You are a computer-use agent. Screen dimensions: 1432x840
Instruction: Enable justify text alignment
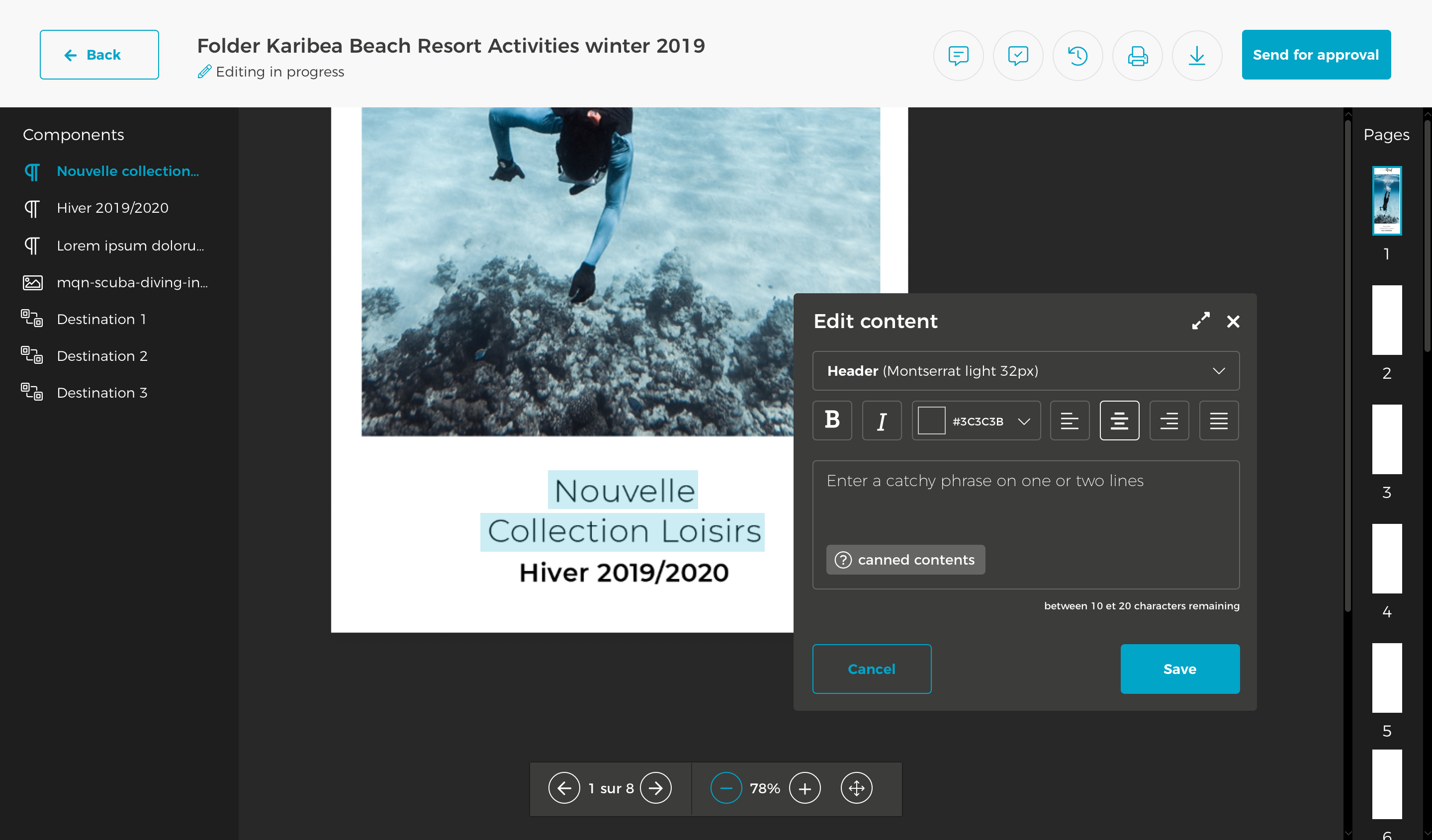coord(1218,420)
